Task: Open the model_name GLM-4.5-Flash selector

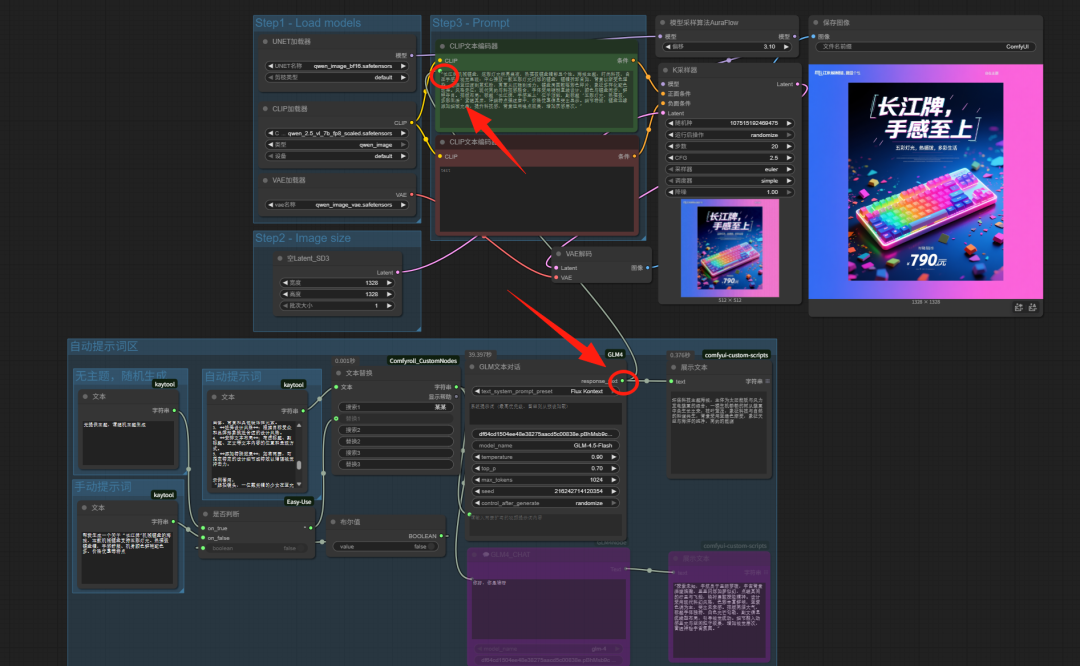Action: [546, 446]
